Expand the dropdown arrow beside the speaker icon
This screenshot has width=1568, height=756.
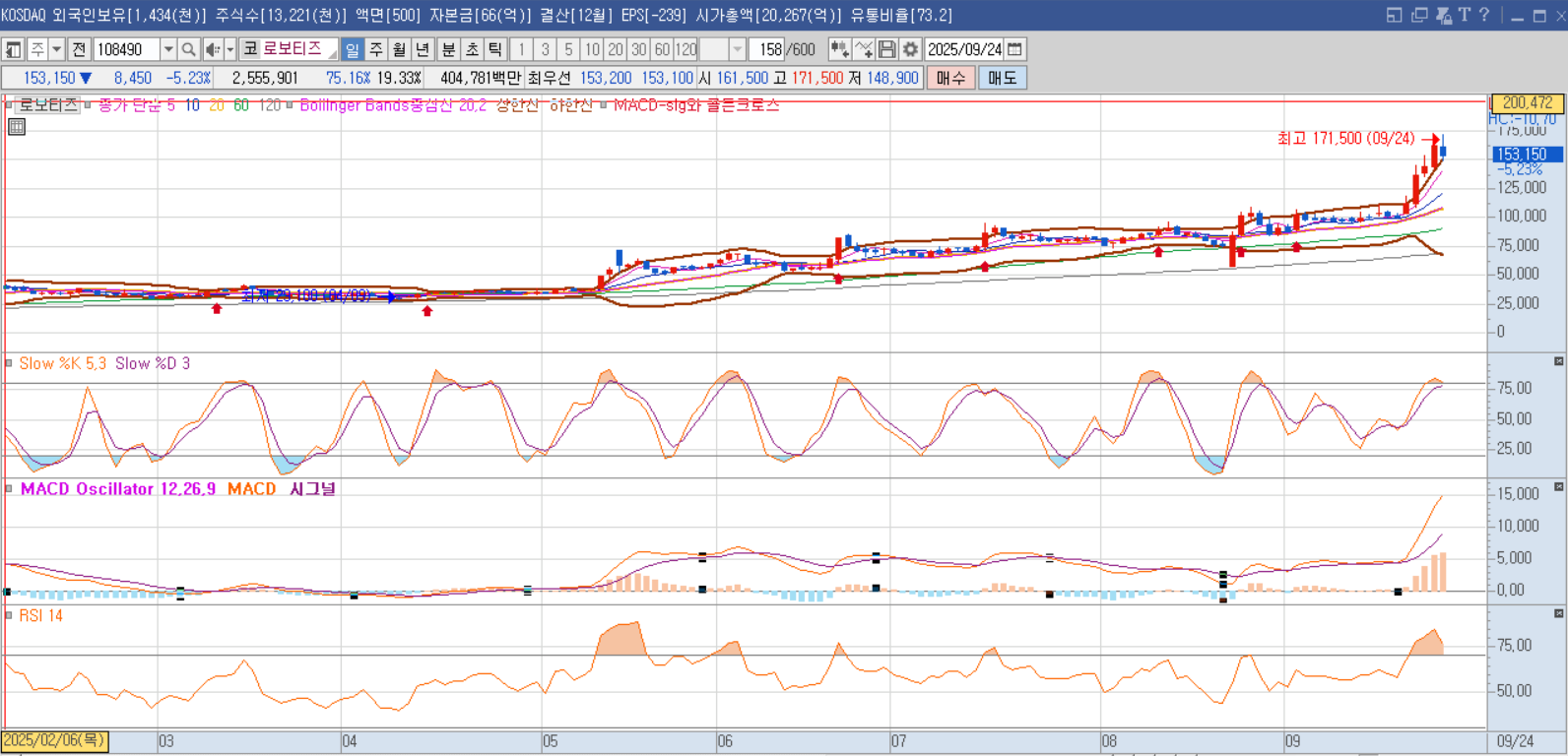230,49
